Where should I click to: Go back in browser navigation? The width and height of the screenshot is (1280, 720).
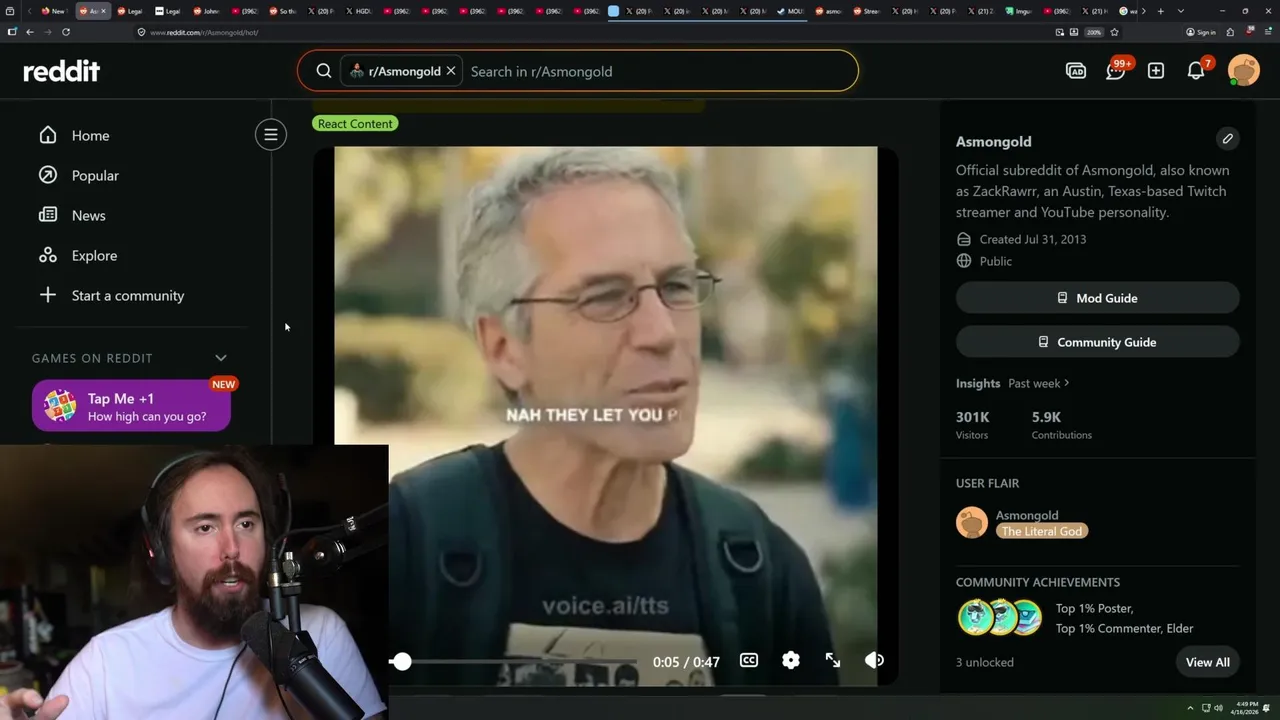[30, 32]
